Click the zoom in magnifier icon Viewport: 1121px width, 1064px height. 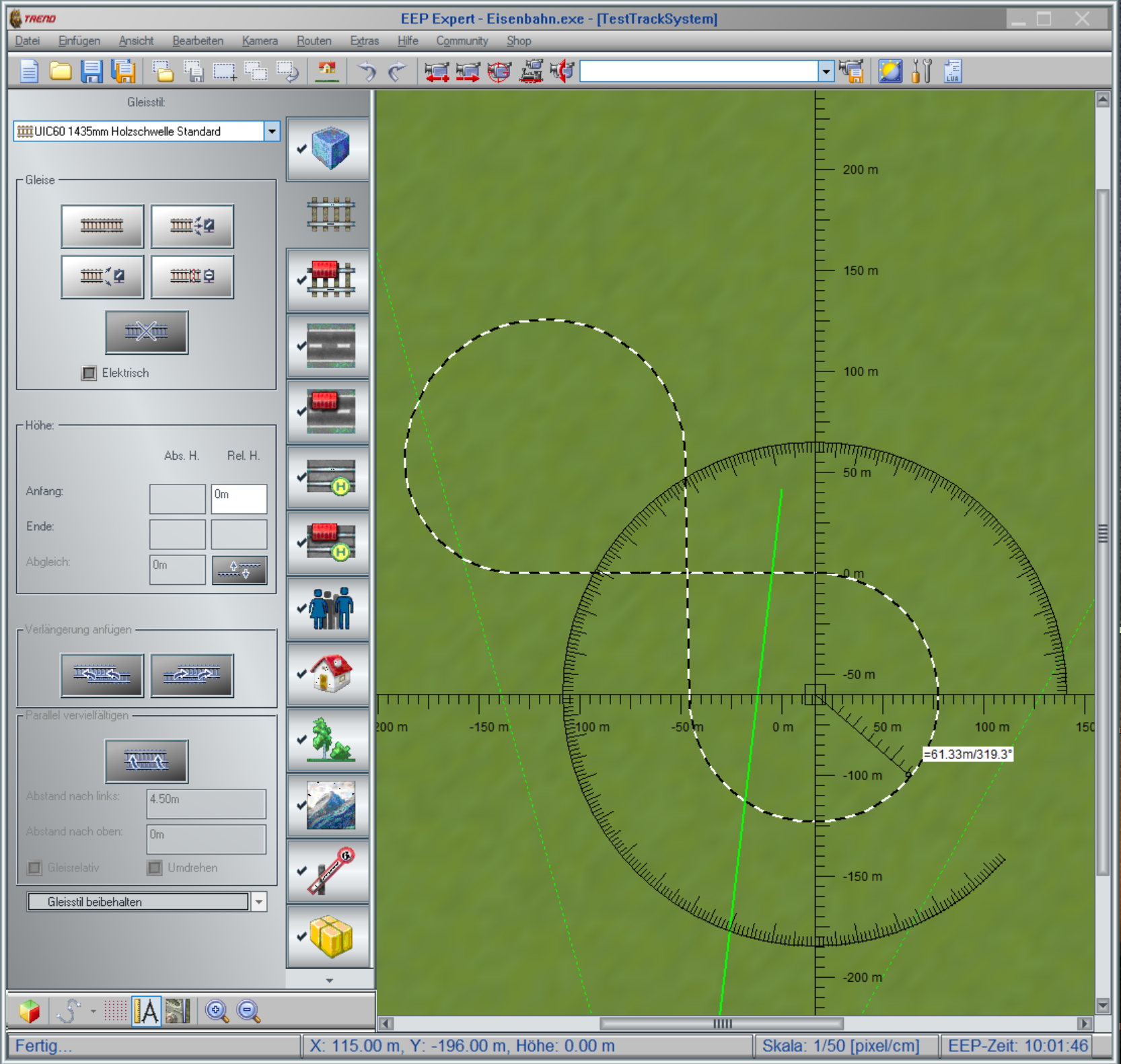click(217, 1010)
